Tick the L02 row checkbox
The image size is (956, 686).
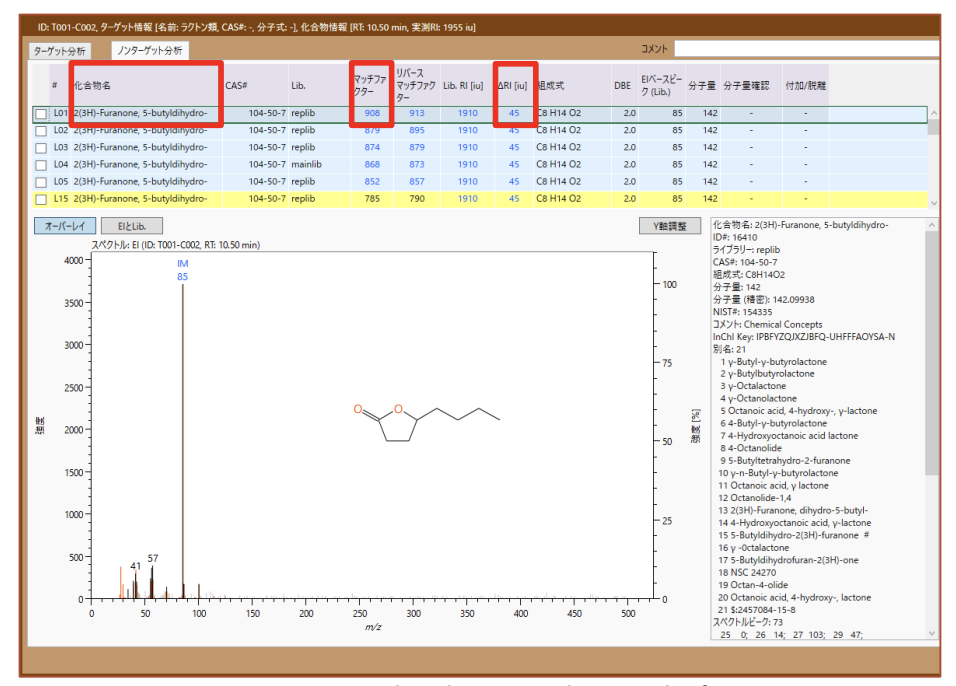pos(41,131)
